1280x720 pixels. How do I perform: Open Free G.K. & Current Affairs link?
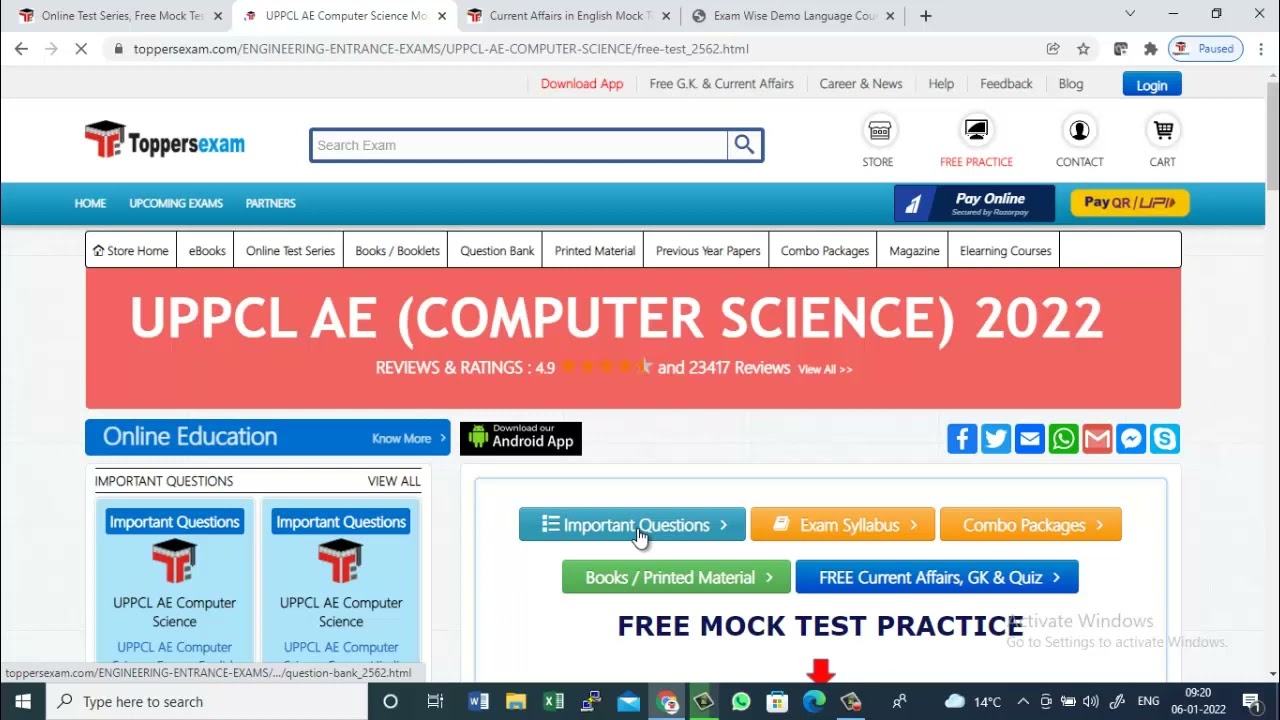[x=721, y=84]
